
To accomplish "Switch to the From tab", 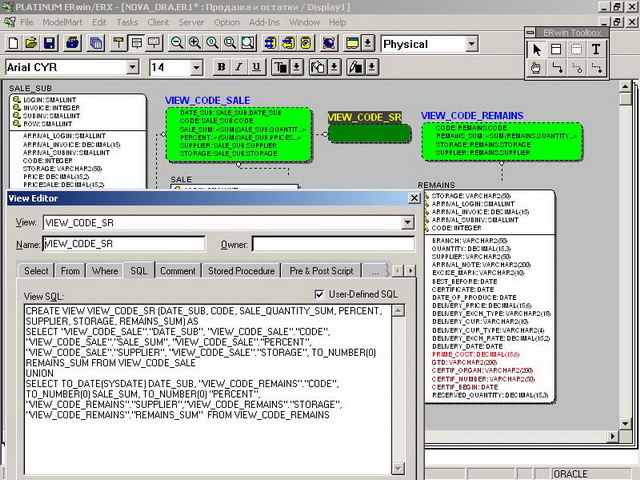I will click(70, 271).
